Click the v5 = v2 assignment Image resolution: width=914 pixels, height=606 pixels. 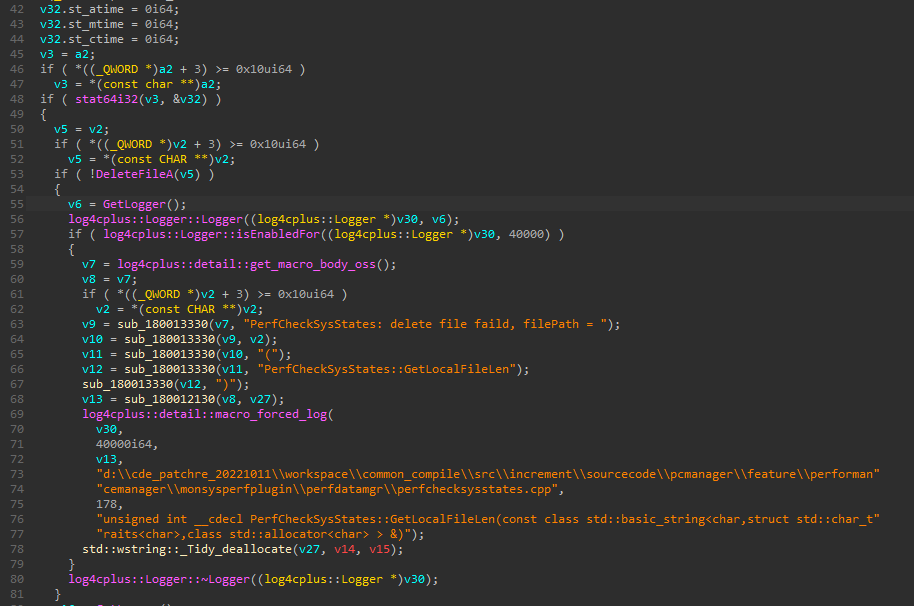[x=81, y=129]
